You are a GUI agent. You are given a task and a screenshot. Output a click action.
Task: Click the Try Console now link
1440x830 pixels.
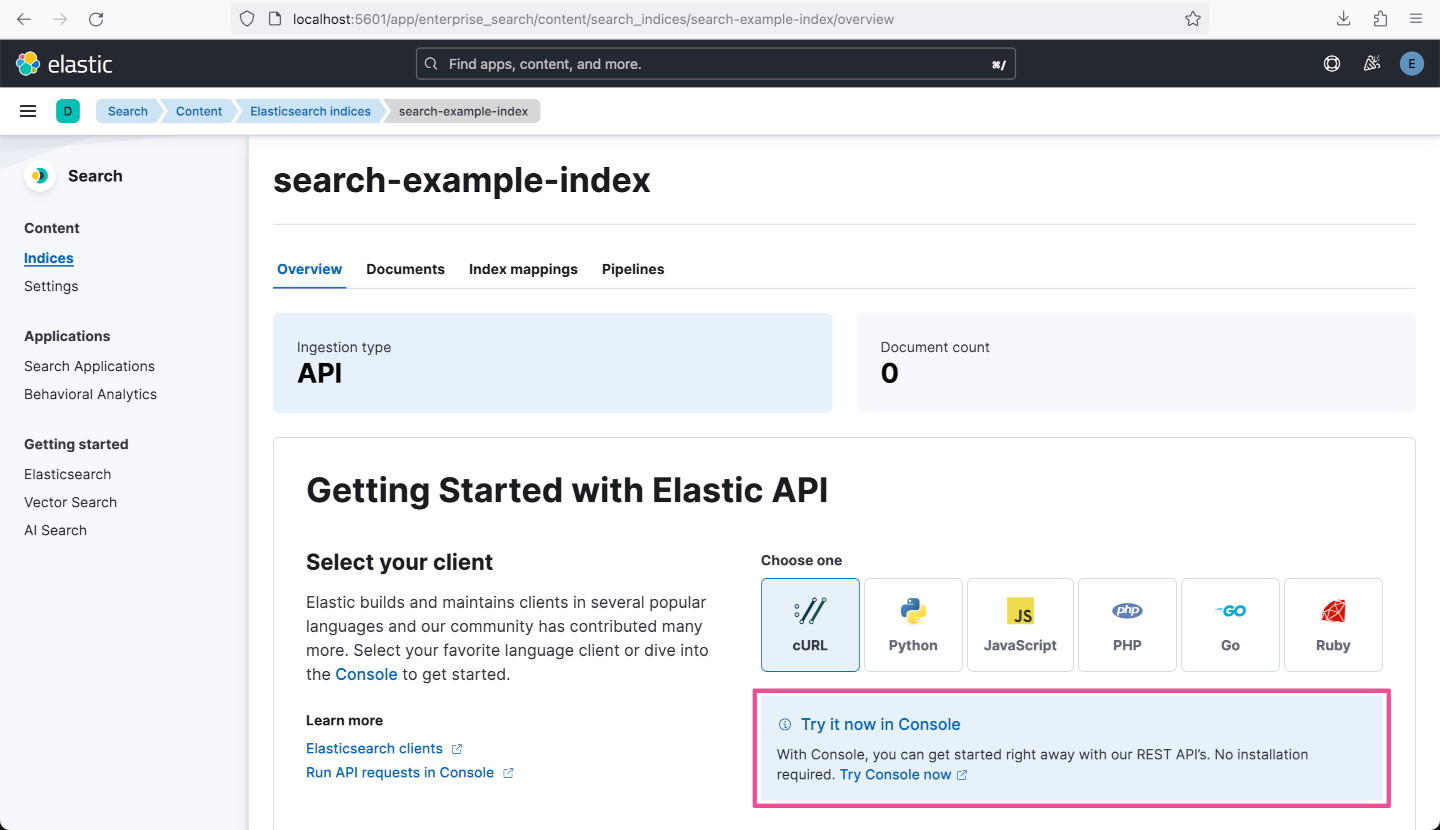903,774
